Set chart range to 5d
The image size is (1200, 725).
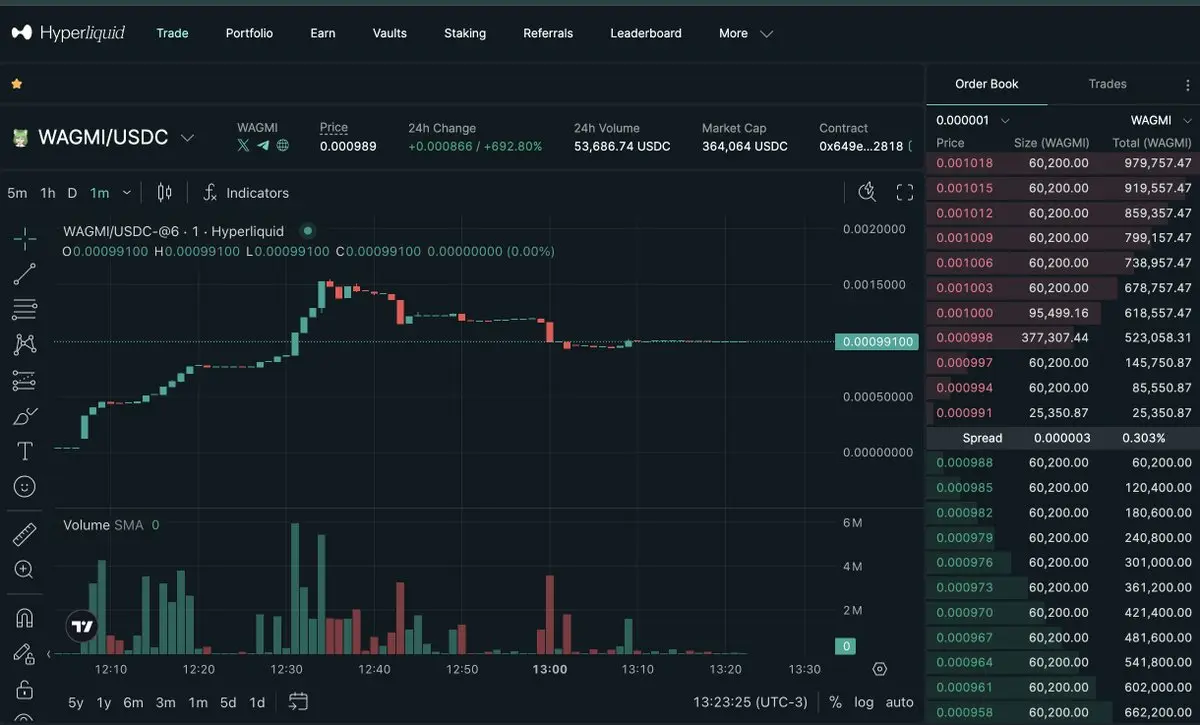click(x=228, y=702)
